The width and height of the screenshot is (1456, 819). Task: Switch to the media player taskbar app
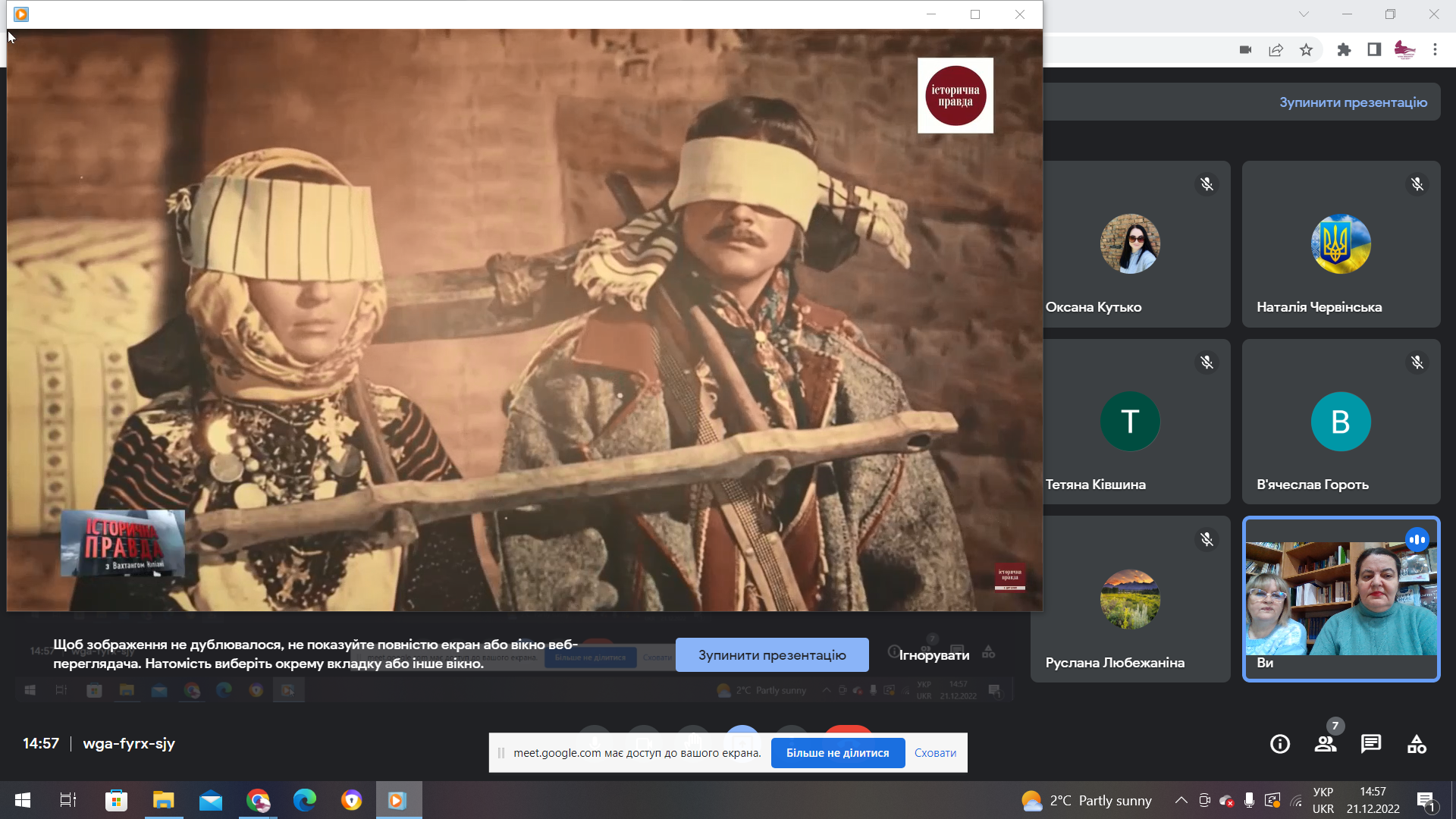[x=398, y=800]
